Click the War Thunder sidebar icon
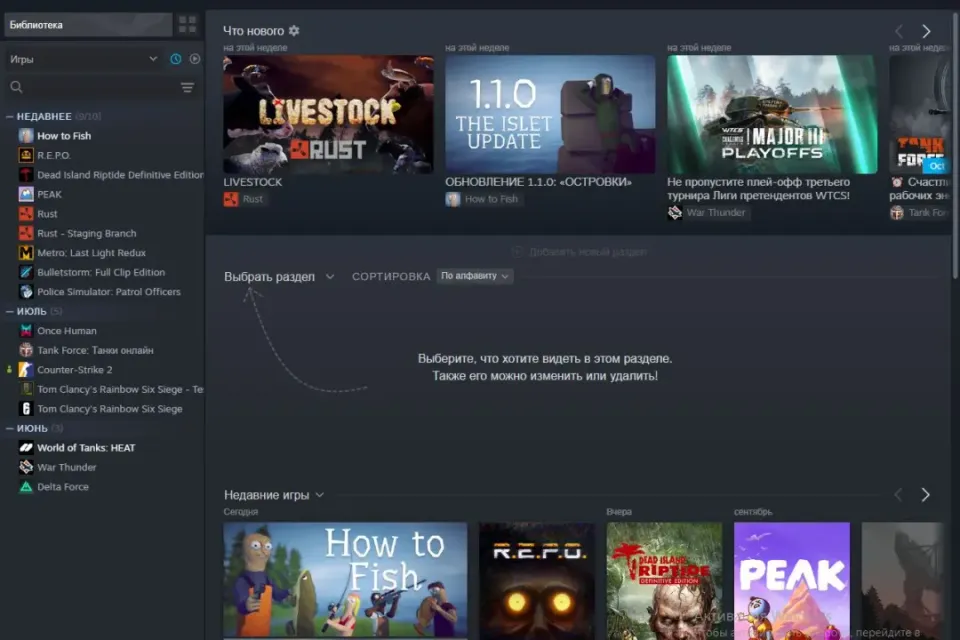Viewport: 960px width, 640px height. coord(26,467)
